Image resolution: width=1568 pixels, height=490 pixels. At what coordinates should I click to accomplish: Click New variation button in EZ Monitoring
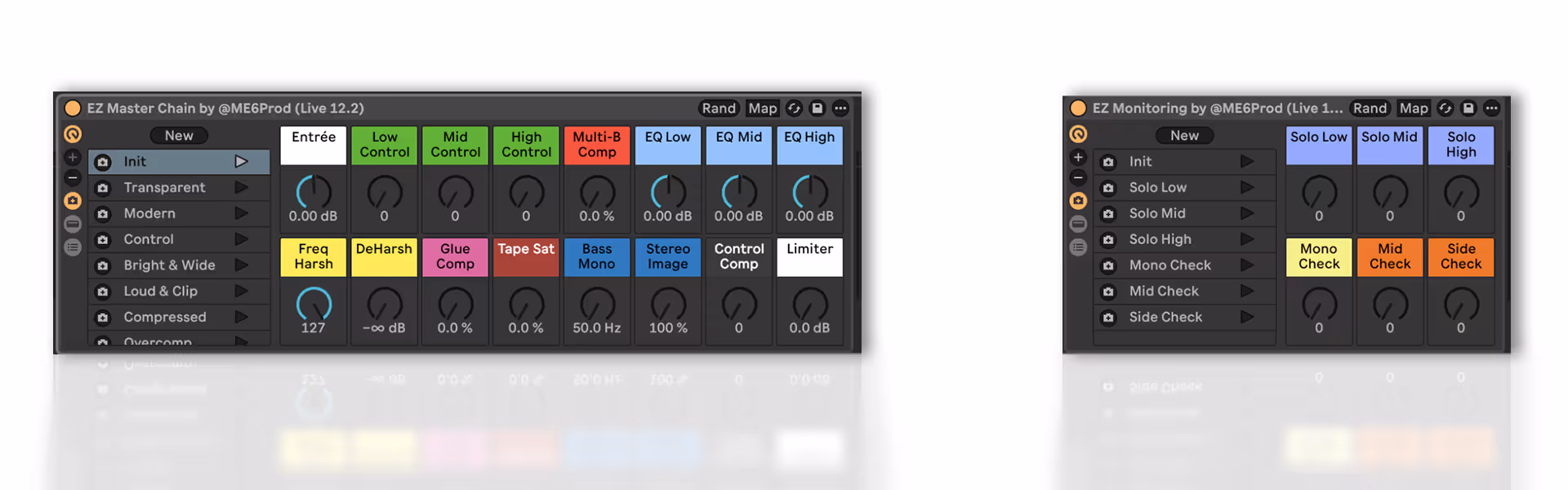[x=1184, y=136]
